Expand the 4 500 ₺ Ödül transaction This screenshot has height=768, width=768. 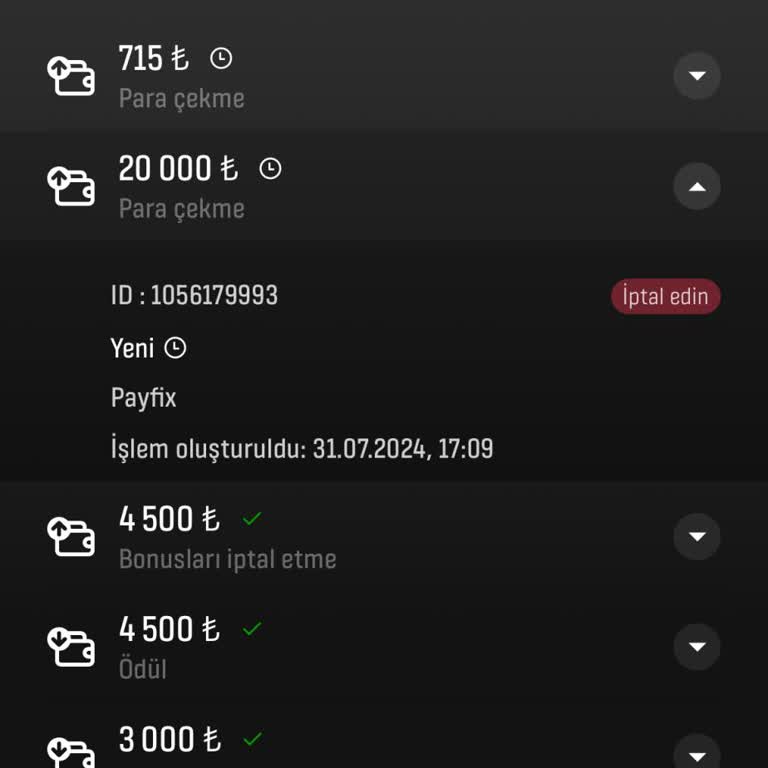697,647
